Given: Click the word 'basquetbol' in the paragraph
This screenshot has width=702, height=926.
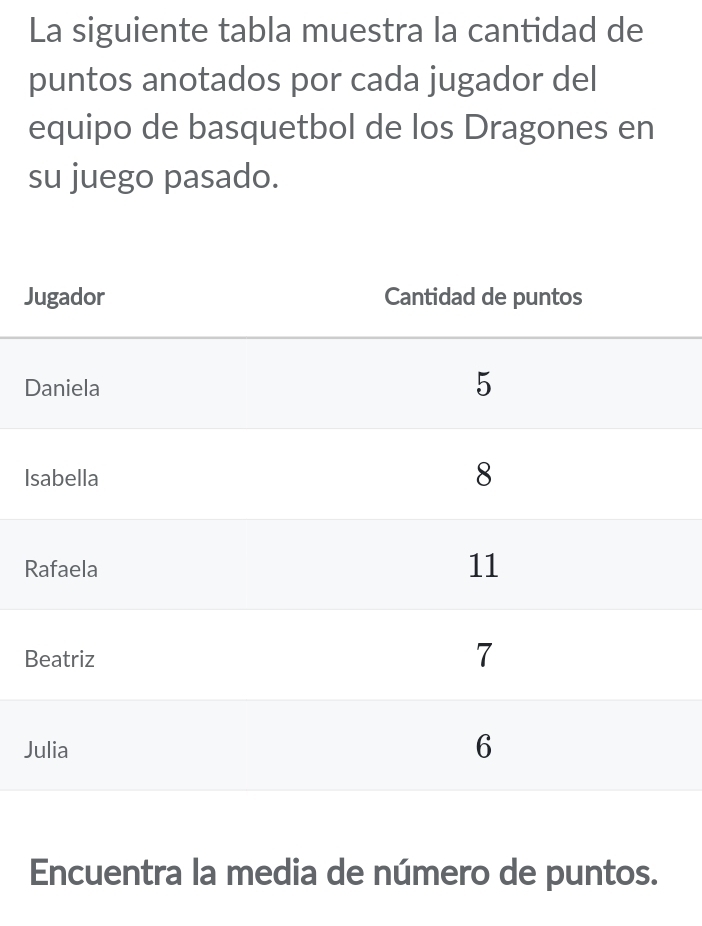Looking at the screenshot, I should (x=272, y=128).
